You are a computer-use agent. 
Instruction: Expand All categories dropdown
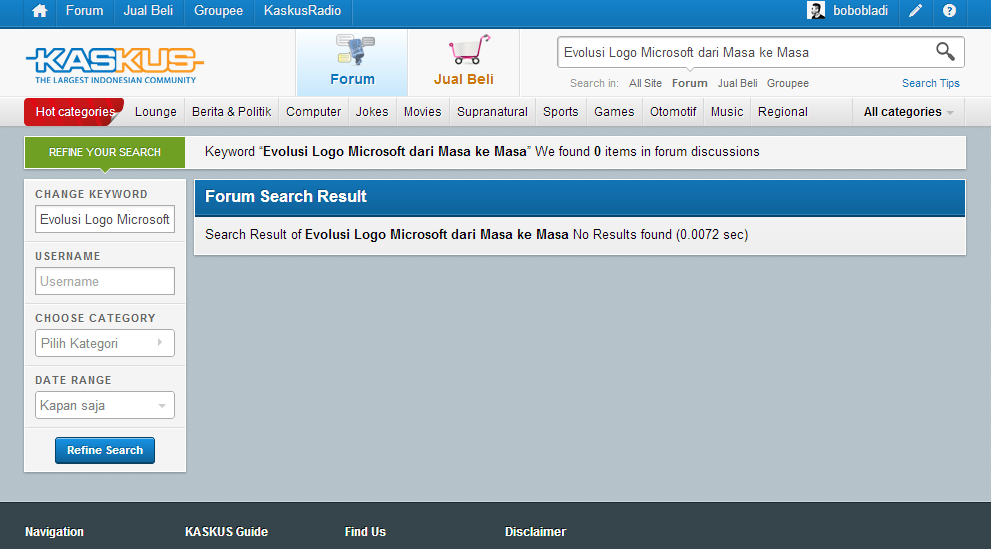[908, 112]
